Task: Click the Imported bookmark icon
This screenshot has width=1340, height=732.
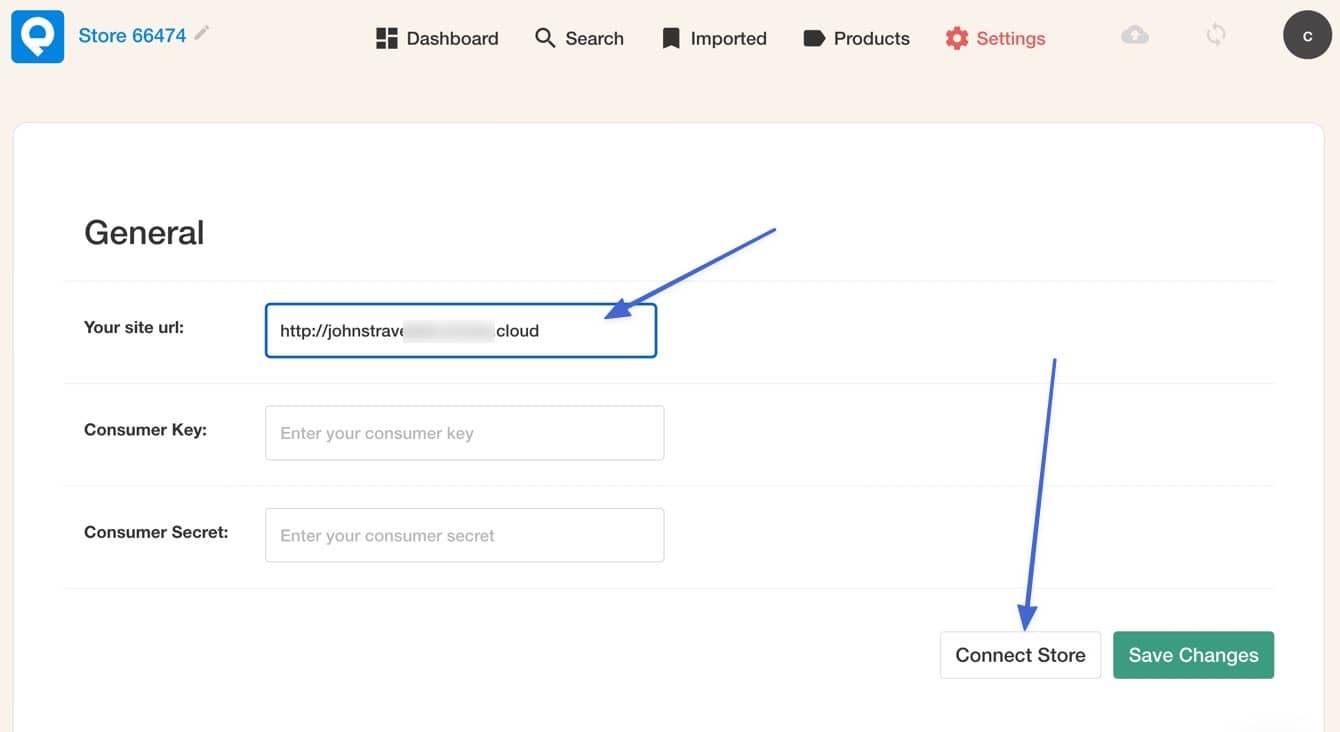Action: (x=671, y=38)
